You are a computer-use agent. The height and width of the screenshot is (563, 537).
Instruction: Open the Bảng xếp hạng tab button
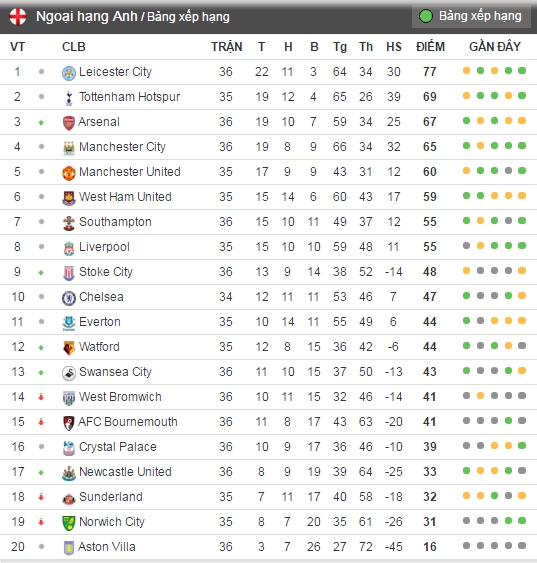pyautogui.click(x=471, y=16)
